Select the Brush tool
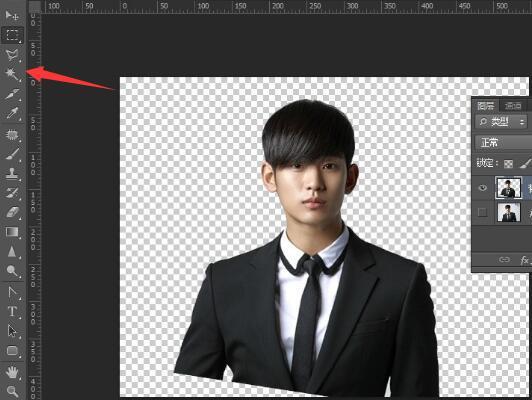 12,154
